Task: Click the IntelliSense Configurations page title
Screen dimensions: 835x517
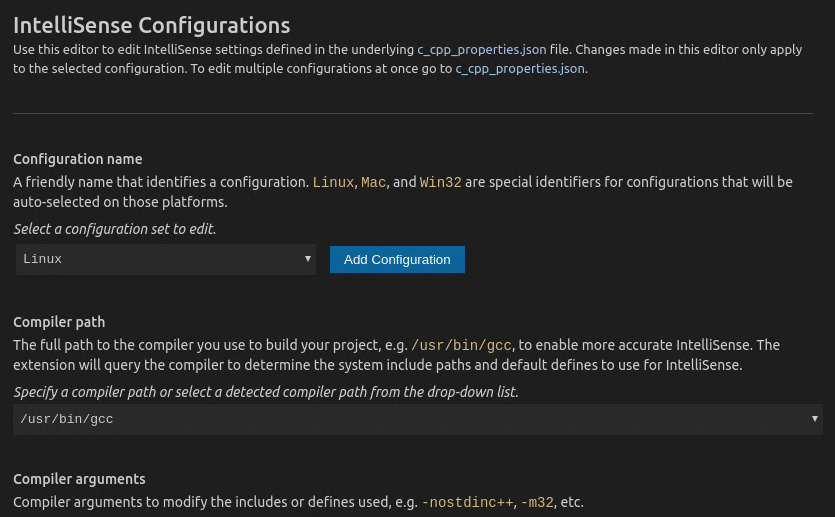Action: point(151,25)
